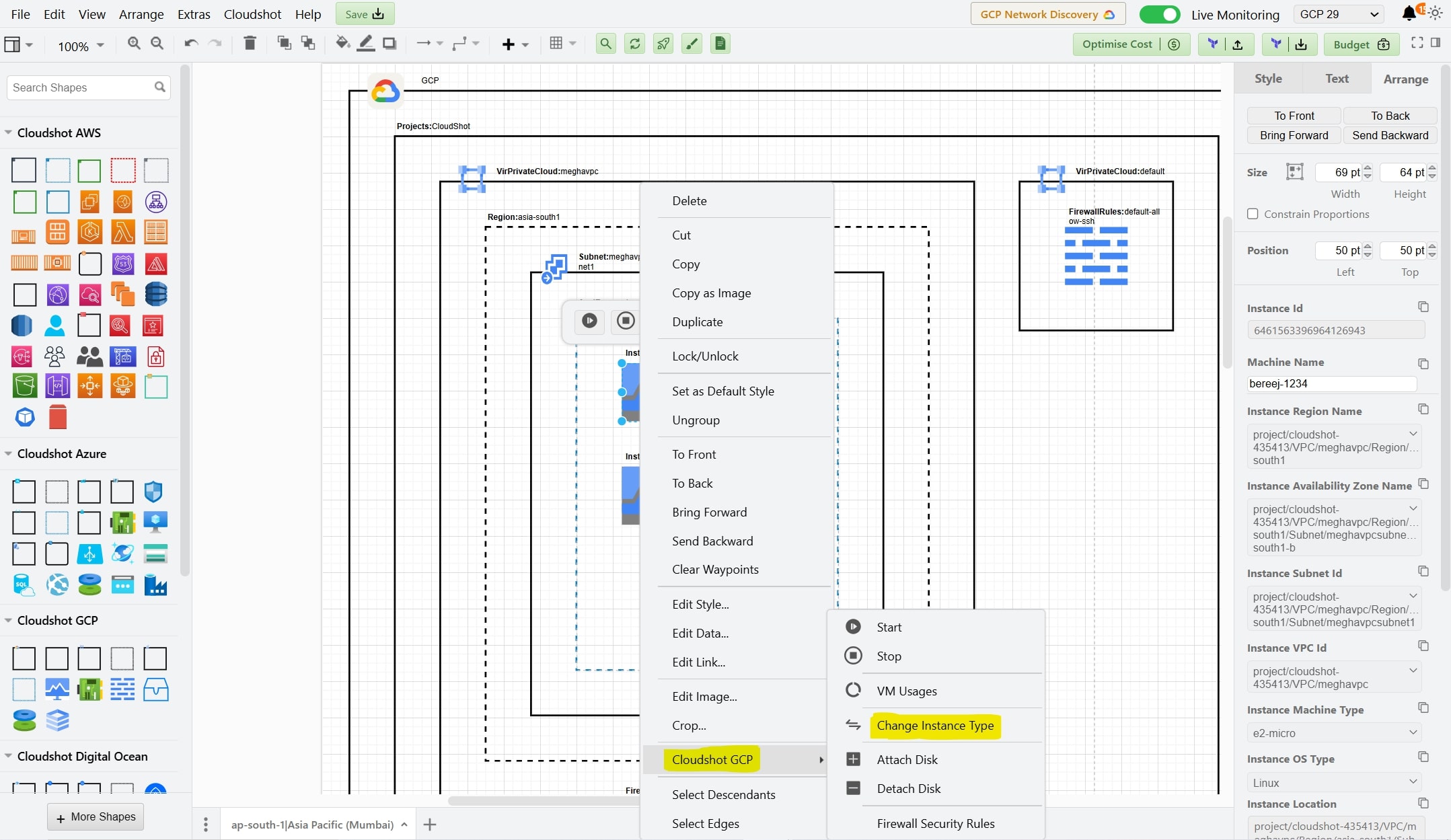Click the fill color bucket icon

342,44
